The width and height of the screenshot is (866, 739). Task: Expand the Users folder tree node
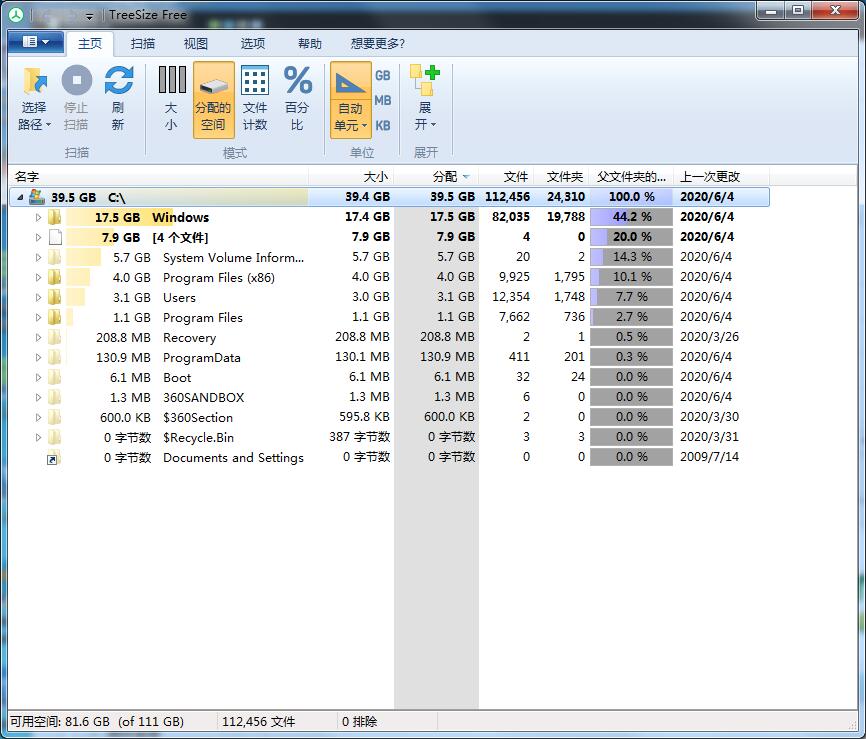point(39,297)
